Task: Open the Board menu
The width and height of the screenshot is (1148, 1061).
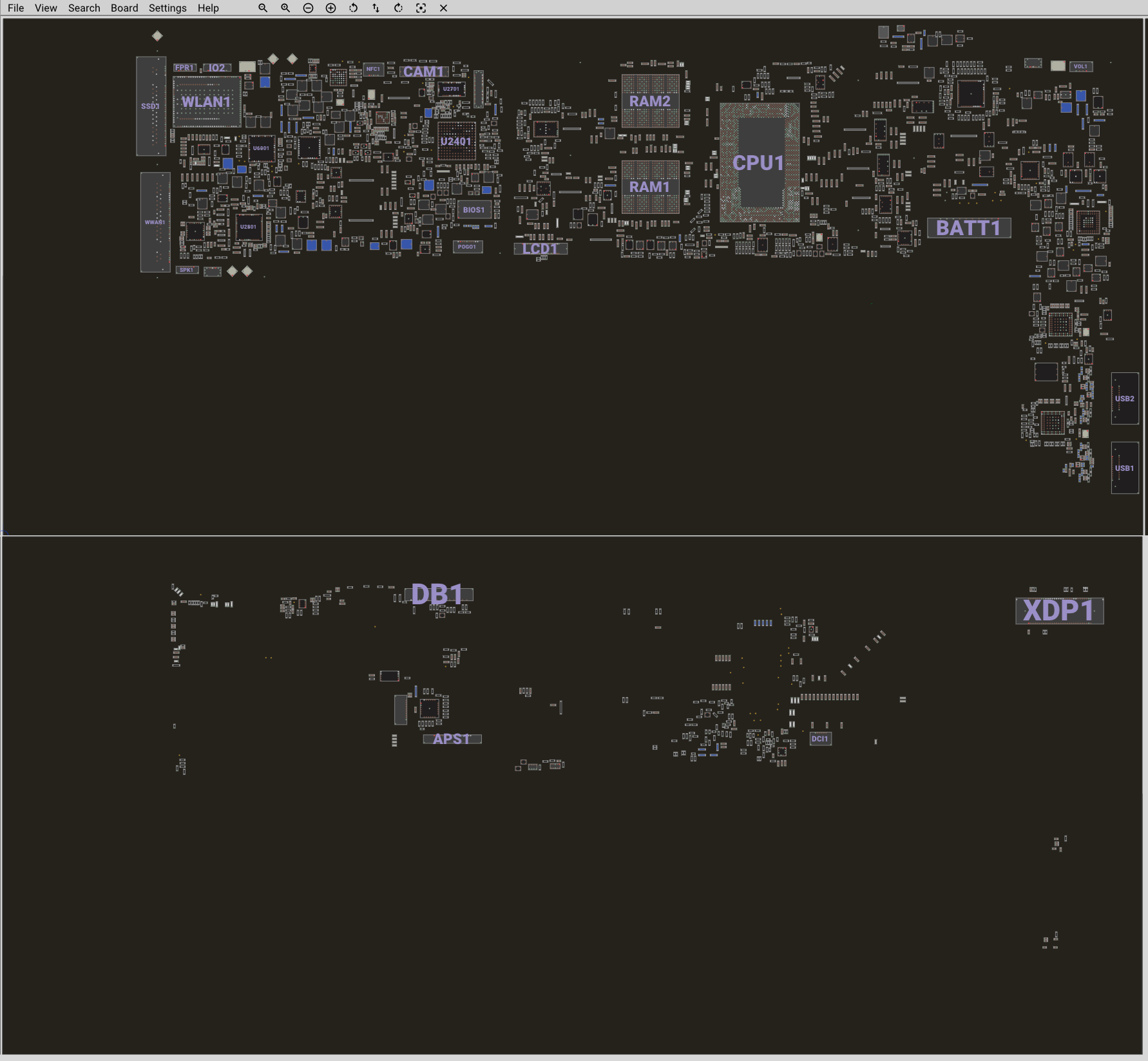Action: (124, 8)
